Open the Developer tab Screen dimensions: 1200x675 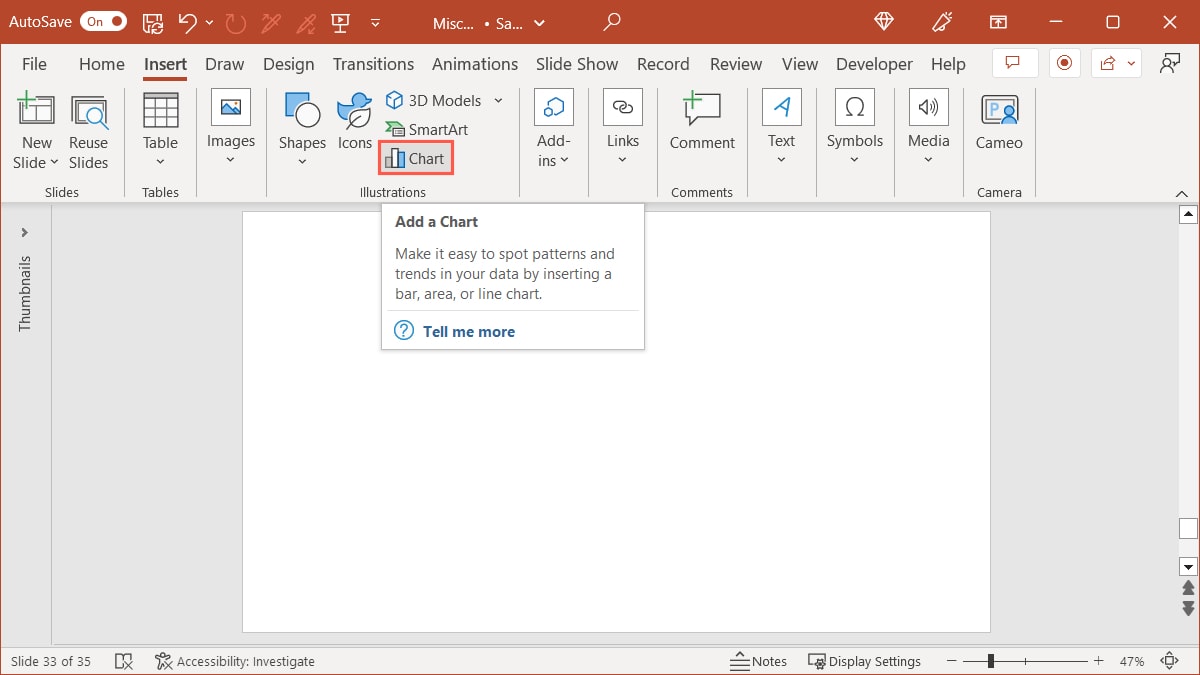point(874,64)
